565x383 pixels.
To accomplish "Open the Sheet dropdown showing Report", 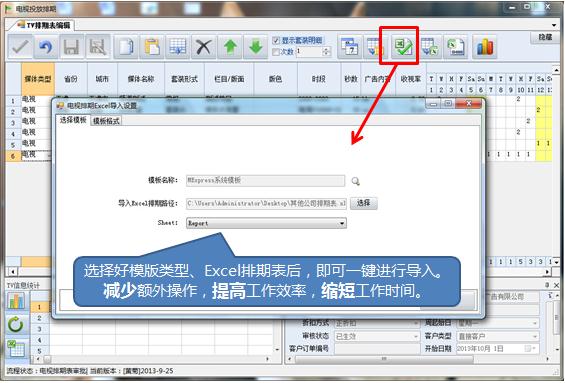I will (x=342, y=223).
